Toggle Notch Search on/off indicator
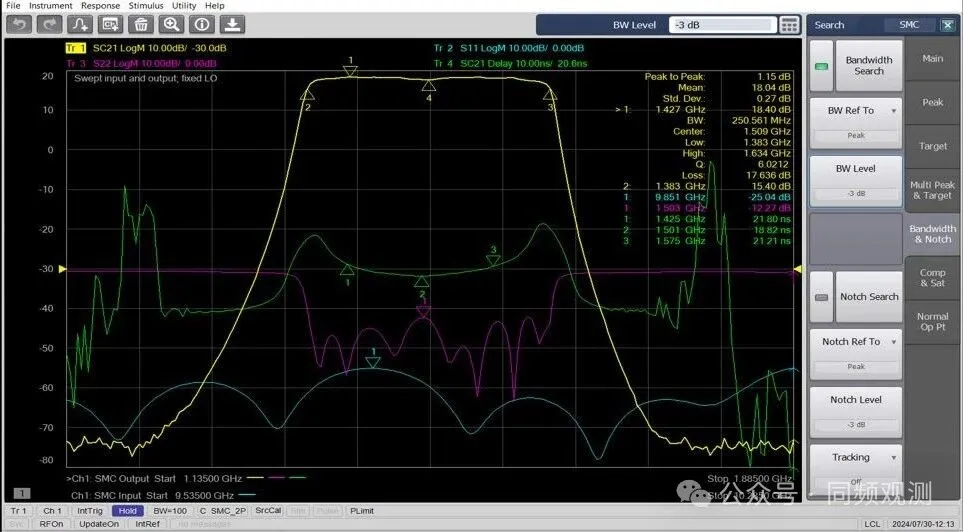 click(x=821, y=297)
